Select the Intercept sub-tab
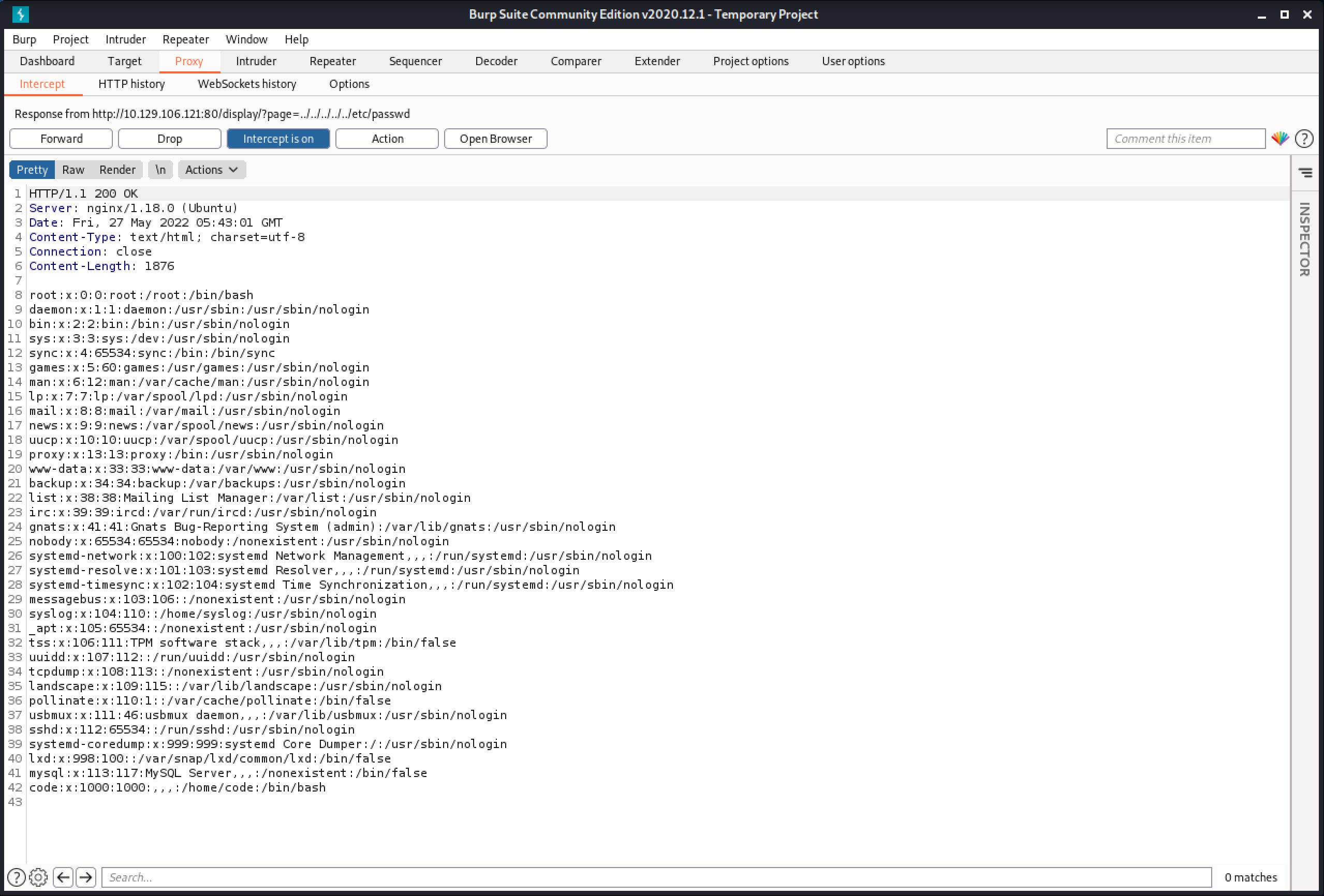 coord(42,84)
